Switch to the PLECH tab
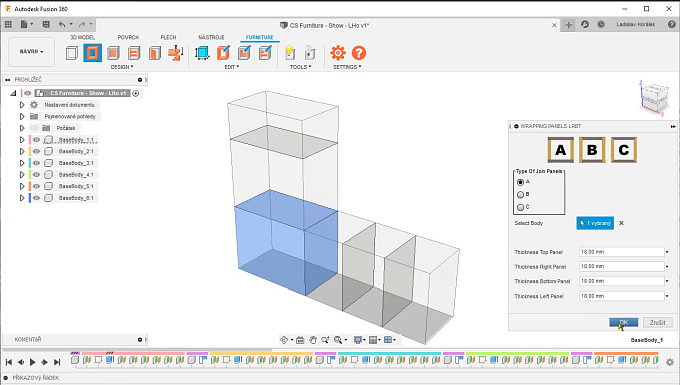The height and width of the screenshot is (385, 680). pos(168,37)
